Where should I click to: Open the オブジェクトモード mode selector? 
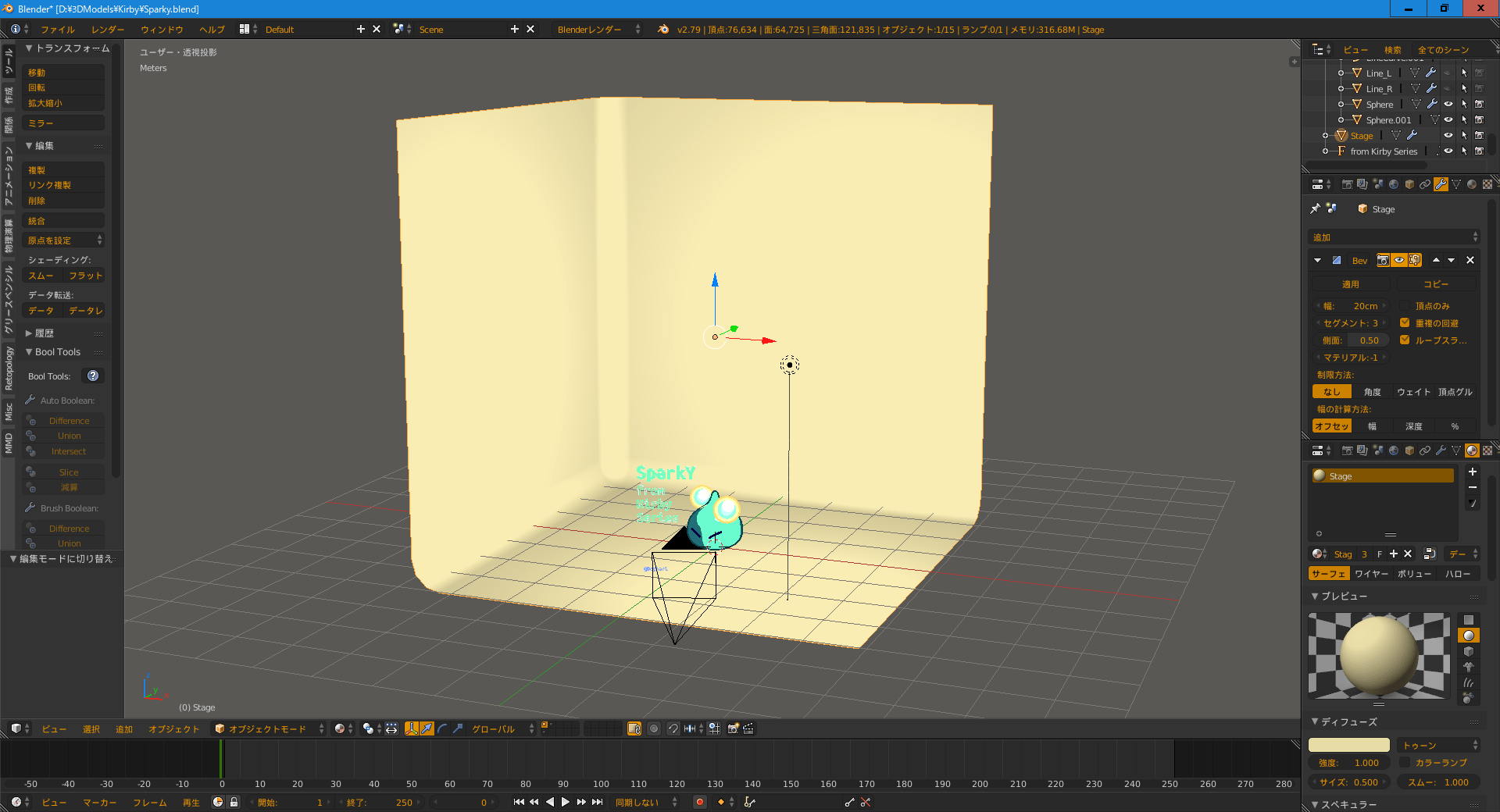click(269, 728)
